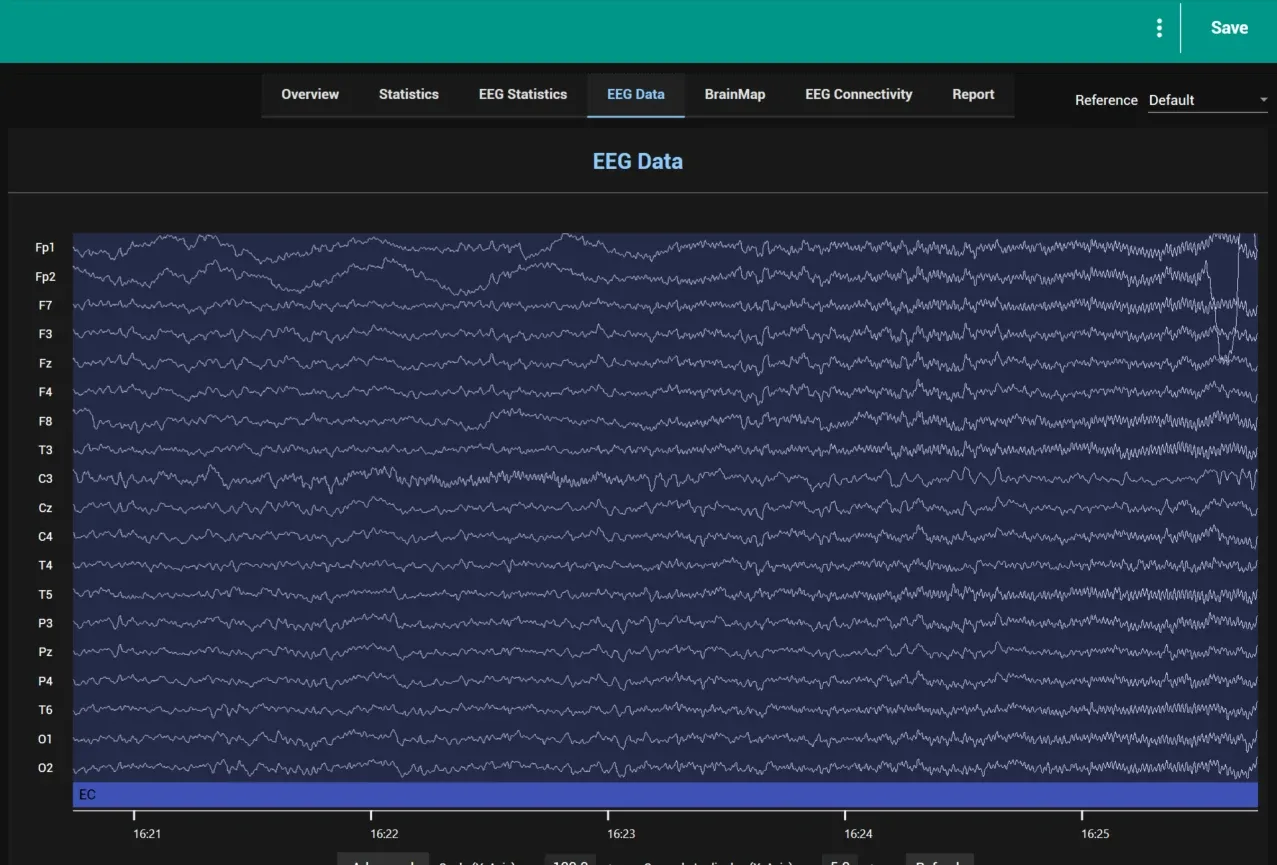Click the T4 channel label
1277x865 pixels.
coord(46,565)
